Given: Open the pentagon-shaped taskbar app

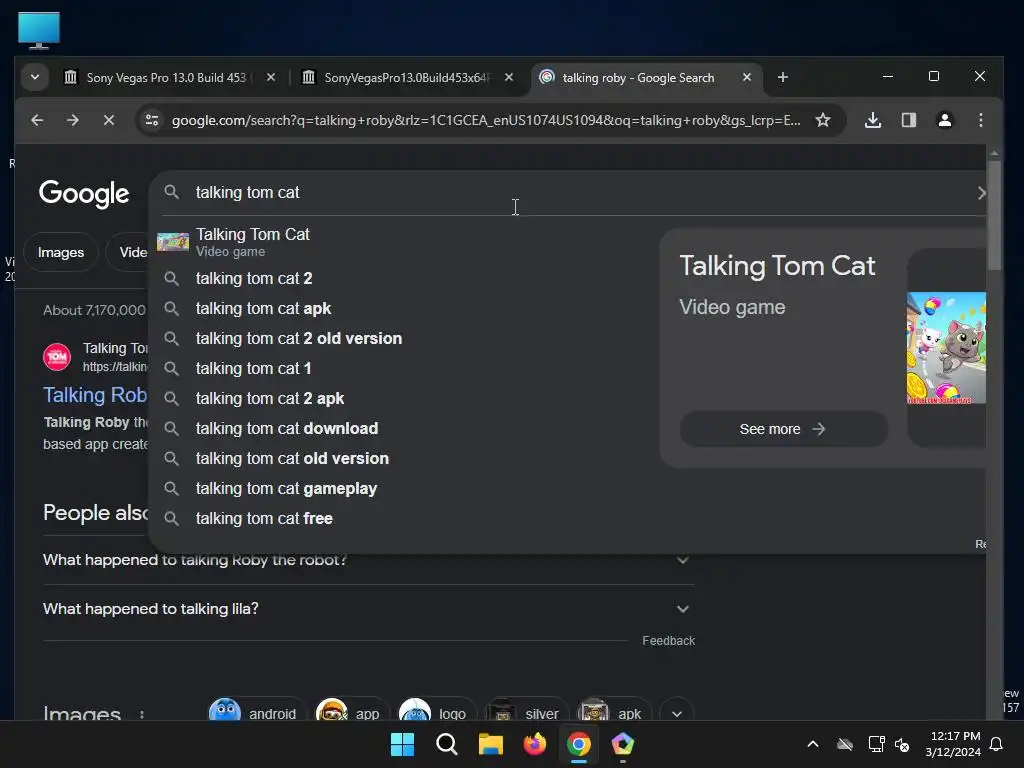Looking at the screenshot, I should (622, 744).
